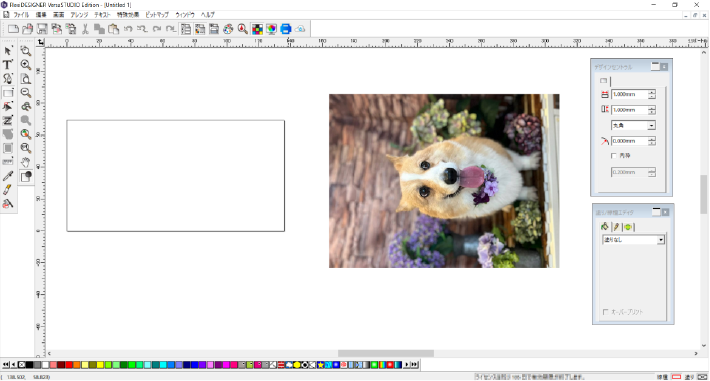Switch to the fill bucket tab

[x=605, y=227]
